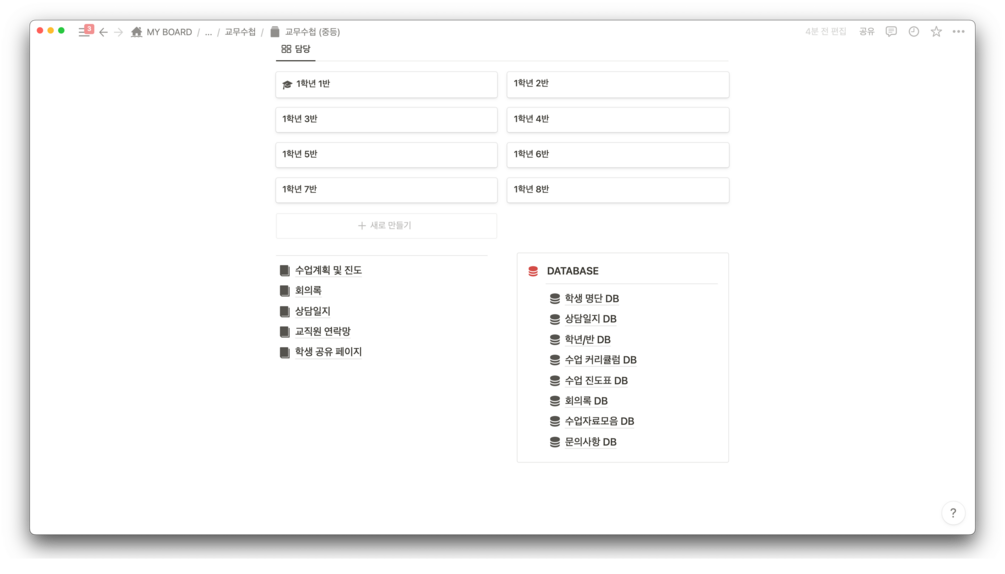The height and width of the screenshot is (574, 1005).
Task: Click the forward navigation arrow
Action: [118, 32]
